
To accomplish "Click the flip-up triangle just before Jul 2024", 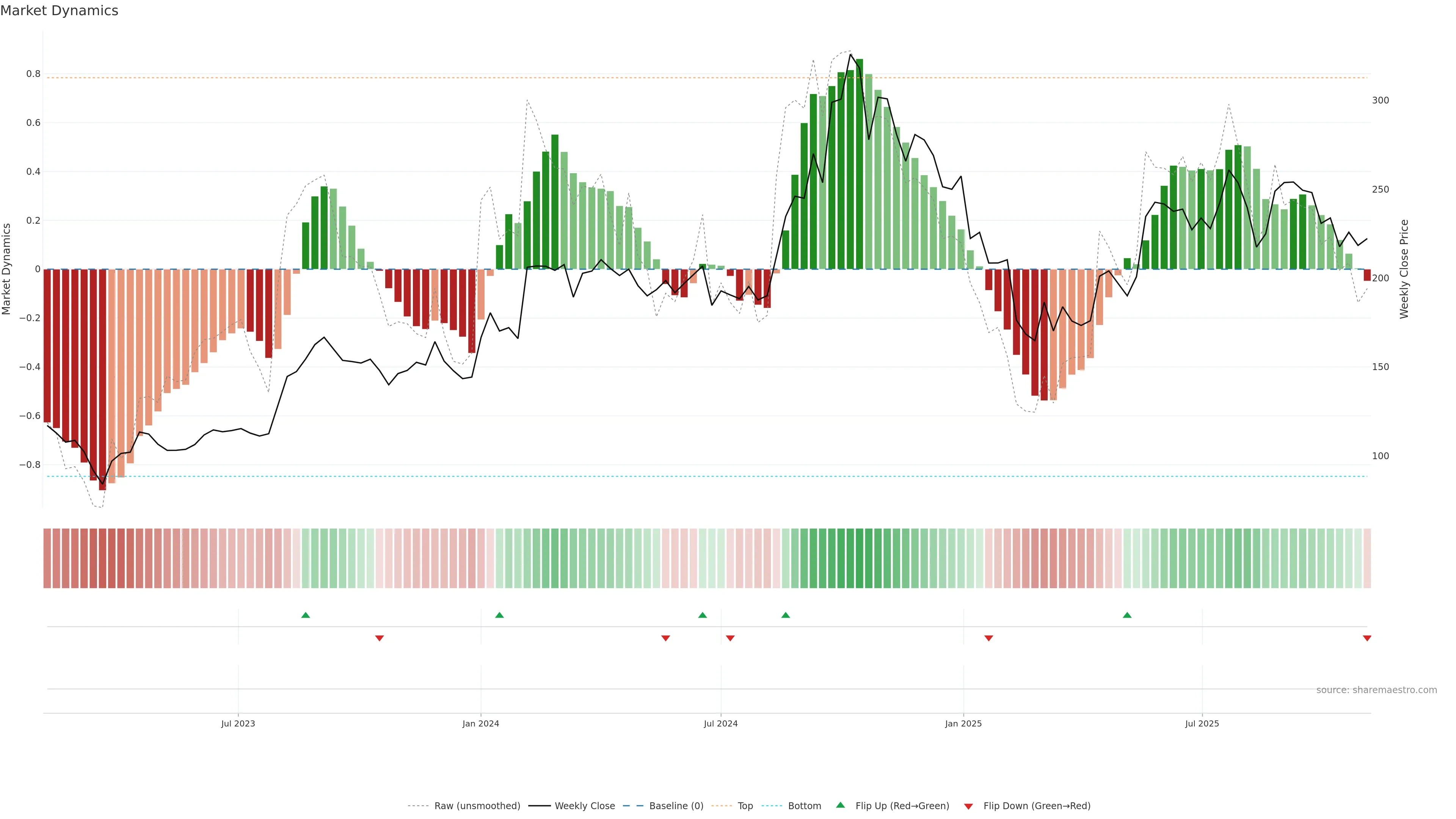I will point(703,615).
